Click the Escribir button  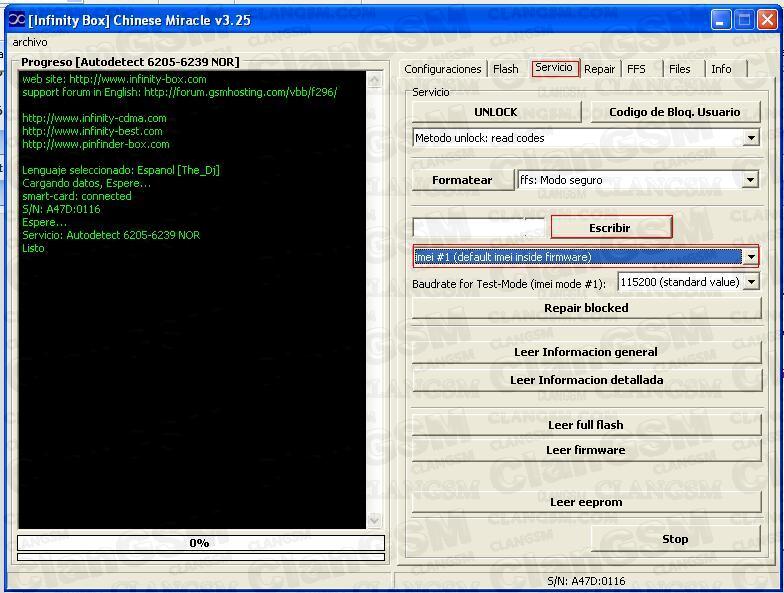coord(610,228)
